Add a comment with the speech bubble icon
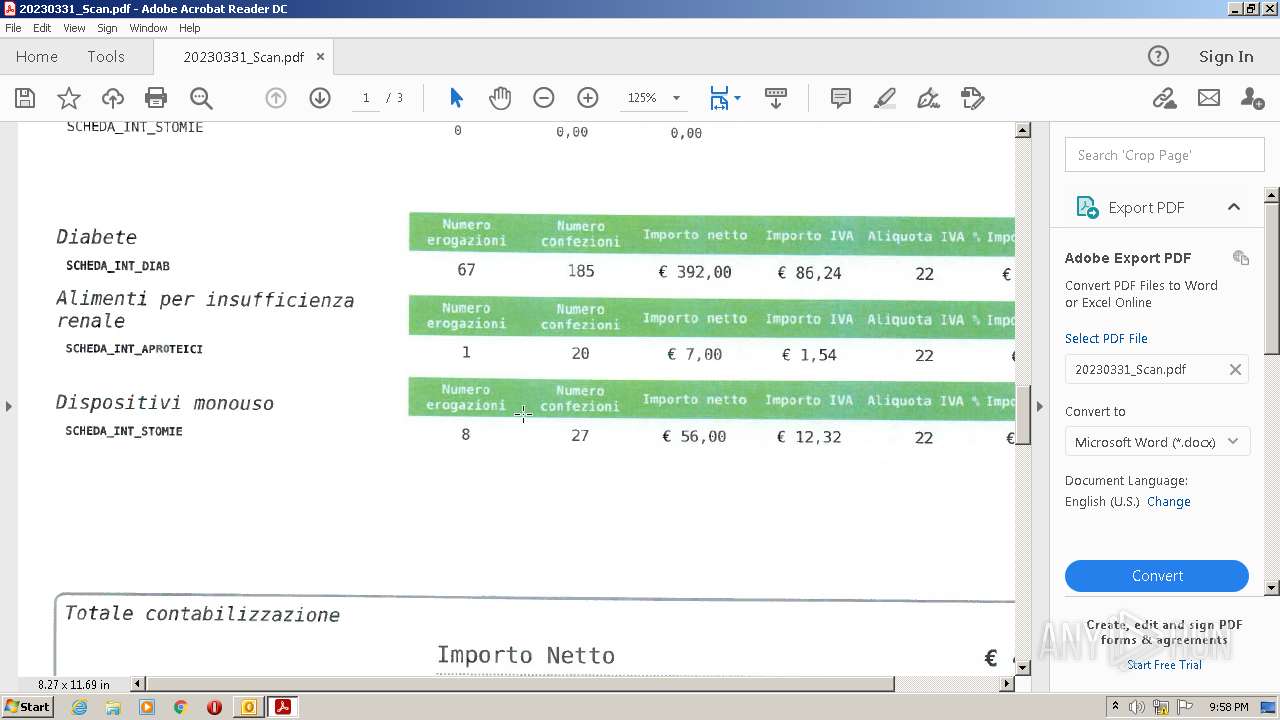This screenshot has height=720, width=1280. [x=841, y=98]
